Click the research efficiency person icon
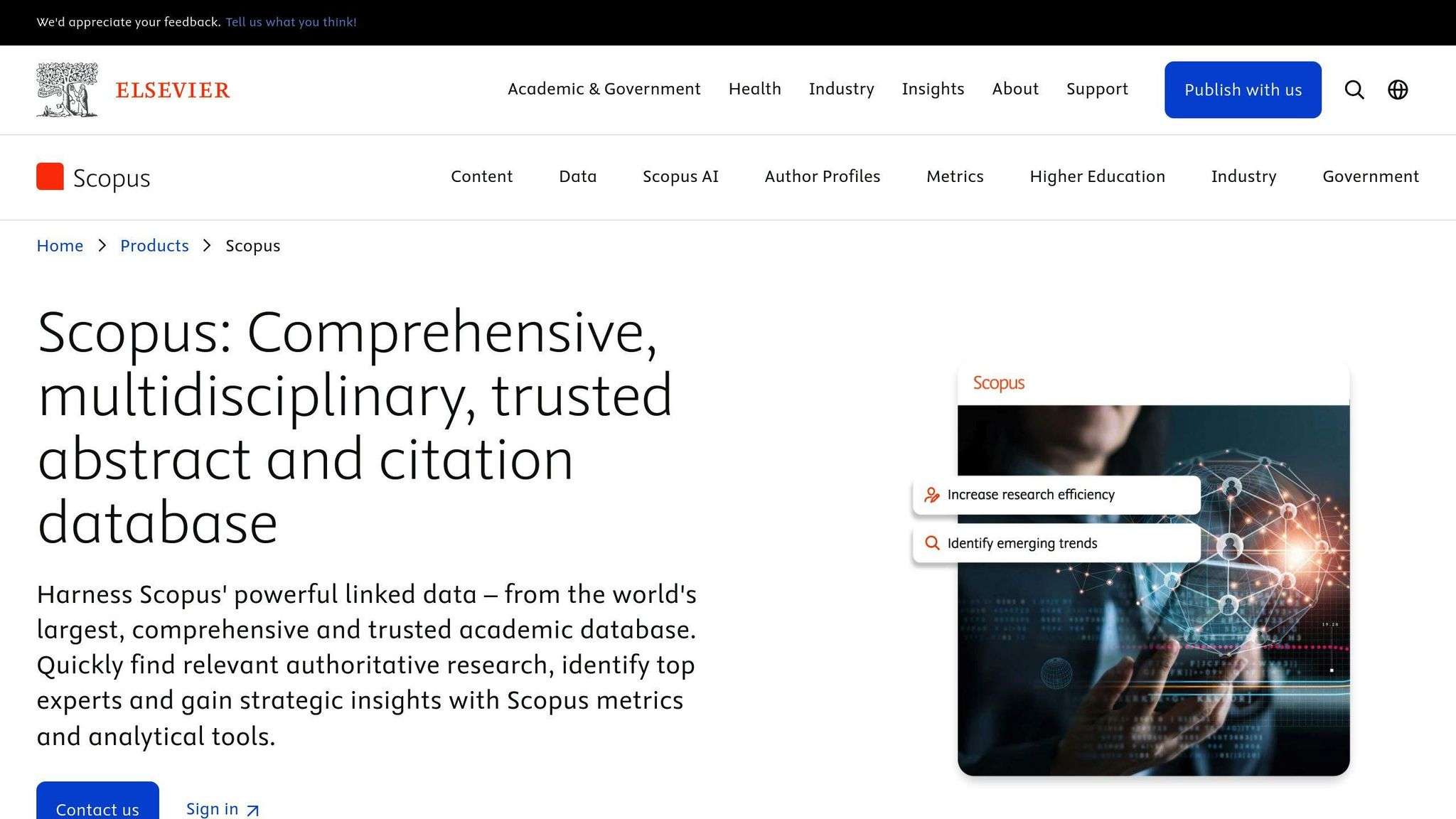Viewport: 1456px width, 819px height. pyautogui.click(x=931, y=495)
